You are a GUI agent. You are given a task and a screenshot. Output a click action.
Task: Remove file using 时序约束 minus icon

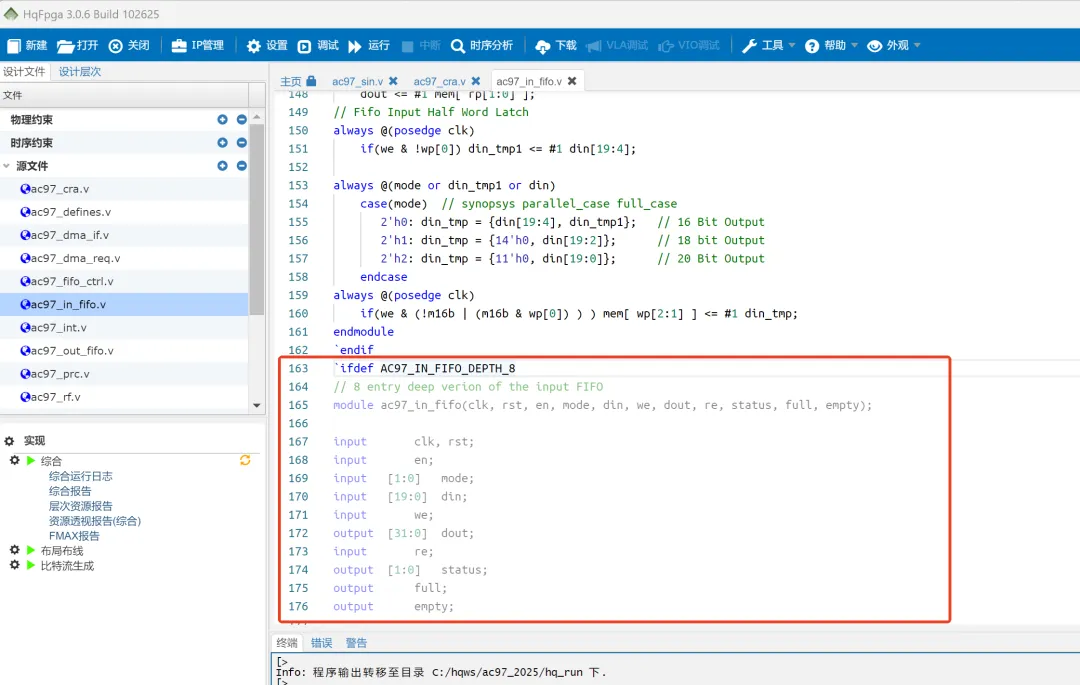(241, 143)
